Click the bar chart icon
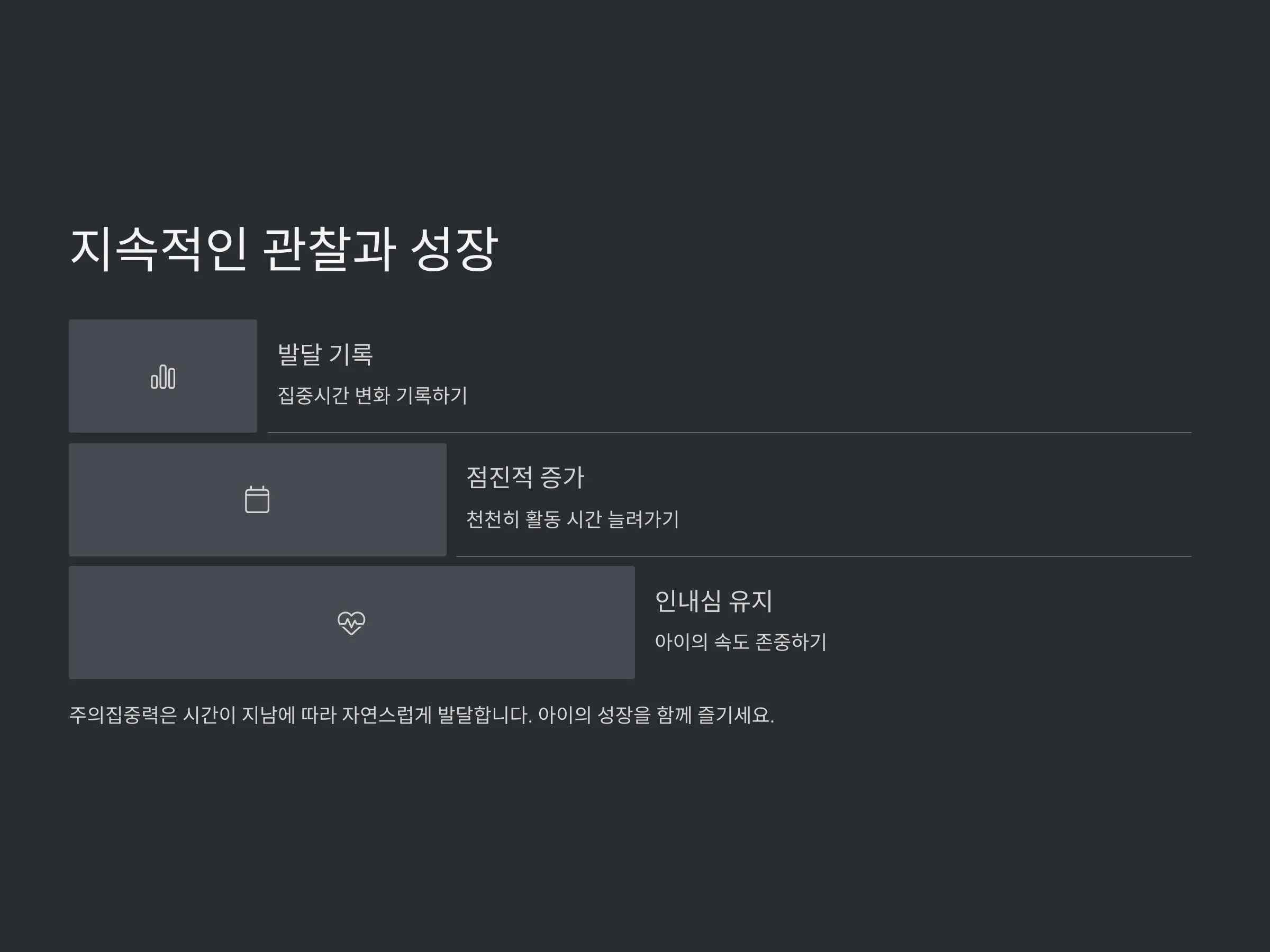The width and height of the screenshot is (1270, 952). (x=163, y=377)
